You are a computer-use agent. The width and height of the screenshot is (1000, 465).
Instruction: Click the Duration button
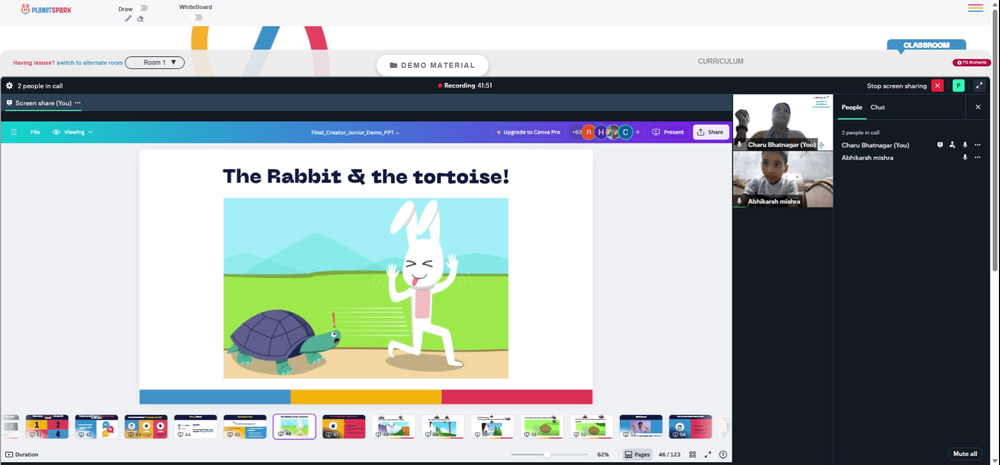tap(22, 455)
